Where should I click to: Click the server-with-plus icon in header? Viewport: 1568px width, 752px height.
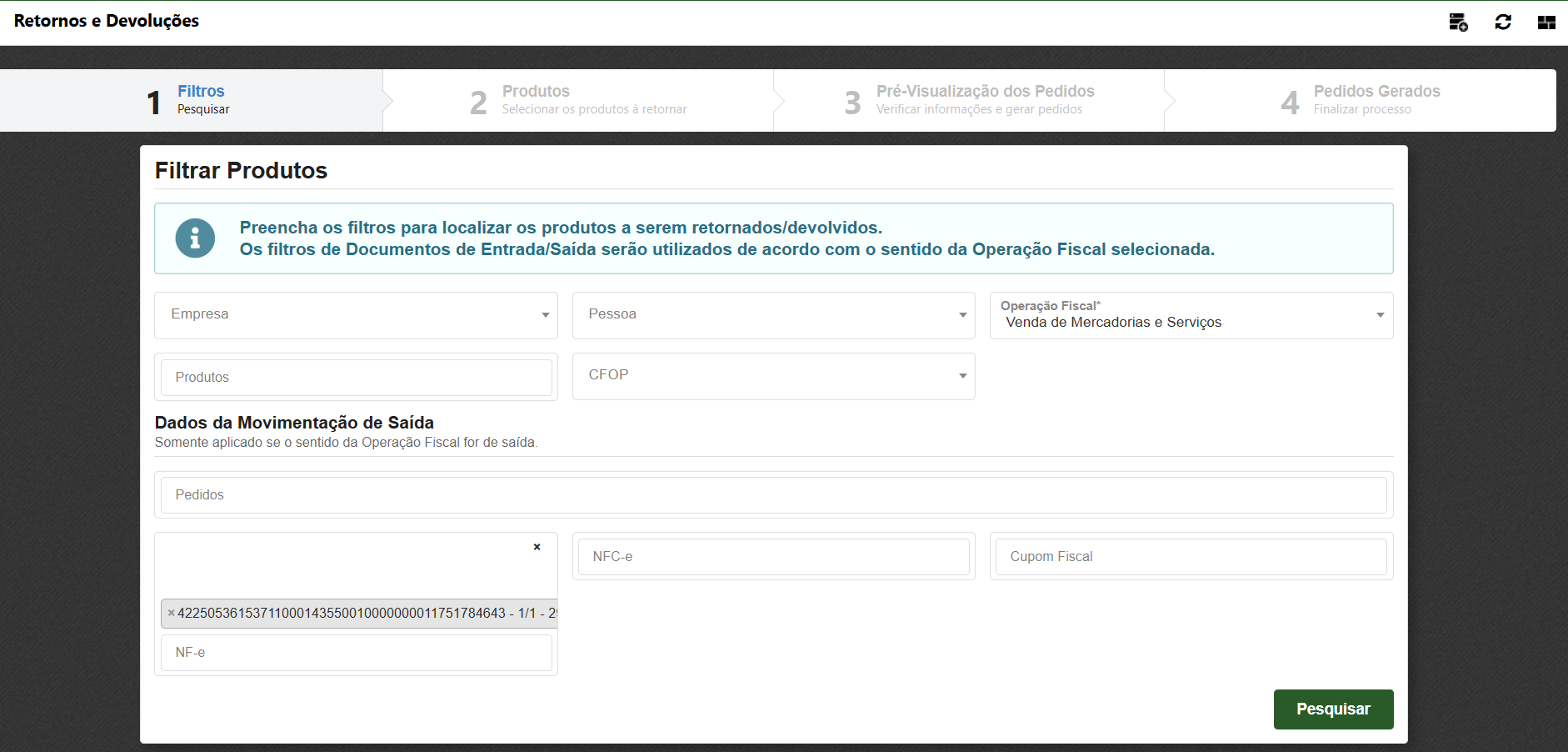coord(1458,23)
